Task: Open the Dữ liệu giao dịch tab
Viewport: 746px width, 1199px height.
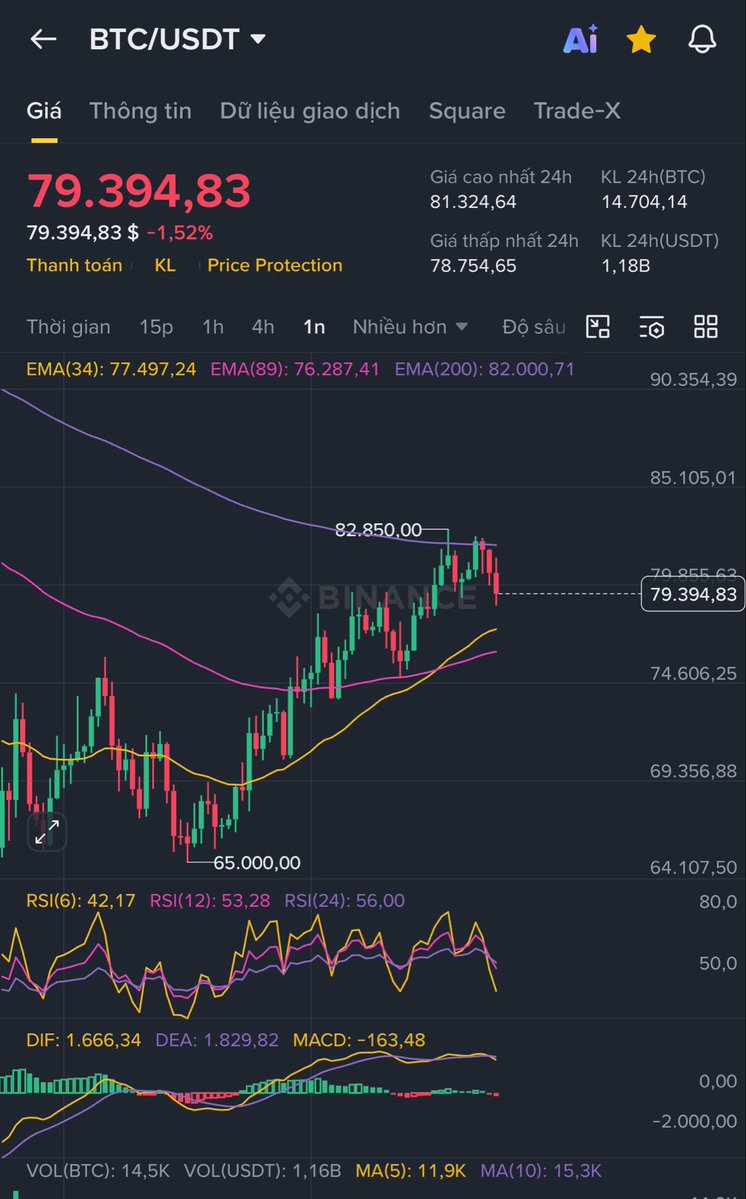Action: 310,111
